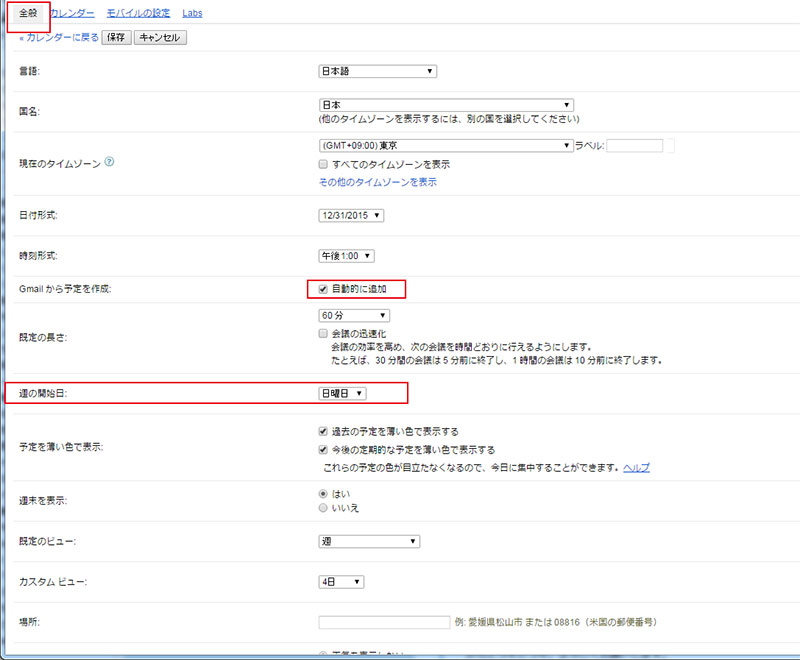Click the キャンセル button
Screen dimensions: 800x660
pyautogui.click(x=162, y=36)
